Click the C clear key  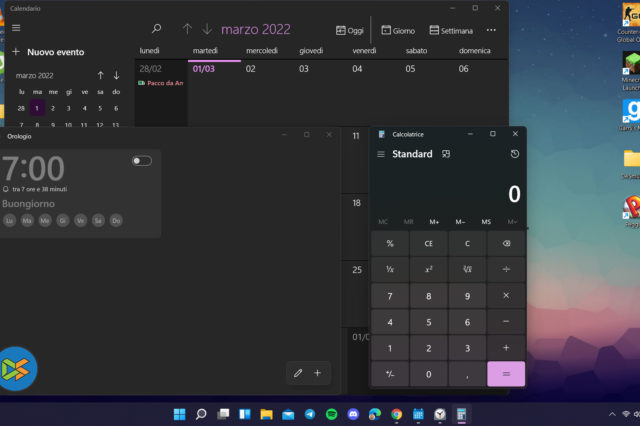467,244
